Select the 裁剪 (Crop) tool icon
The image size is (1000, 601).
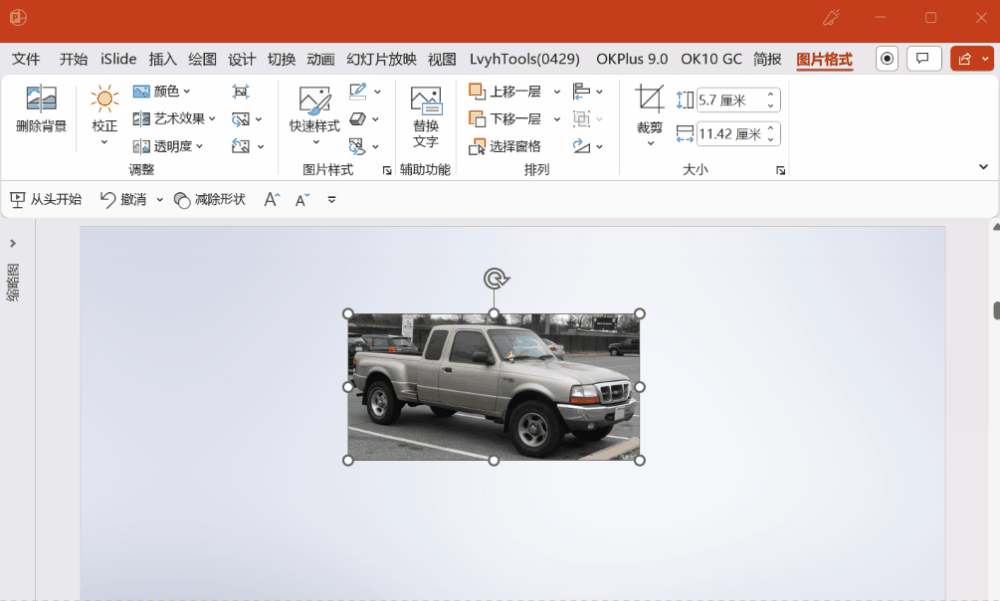click(649, 99)
